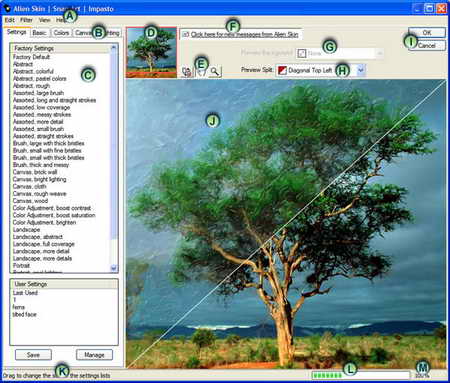The image size is (450, 383).
Task: Select 'Canvas, brick wall' factory setting
Action: pos(35,172)
